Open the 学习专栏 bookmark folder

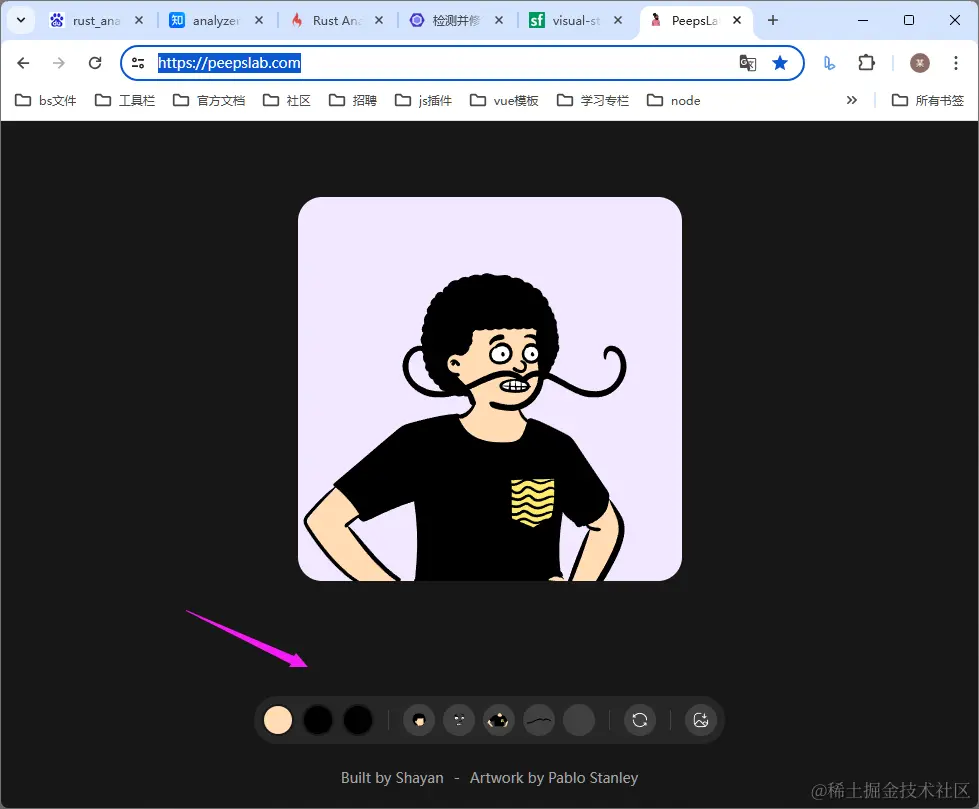click(x=593, y=101)
